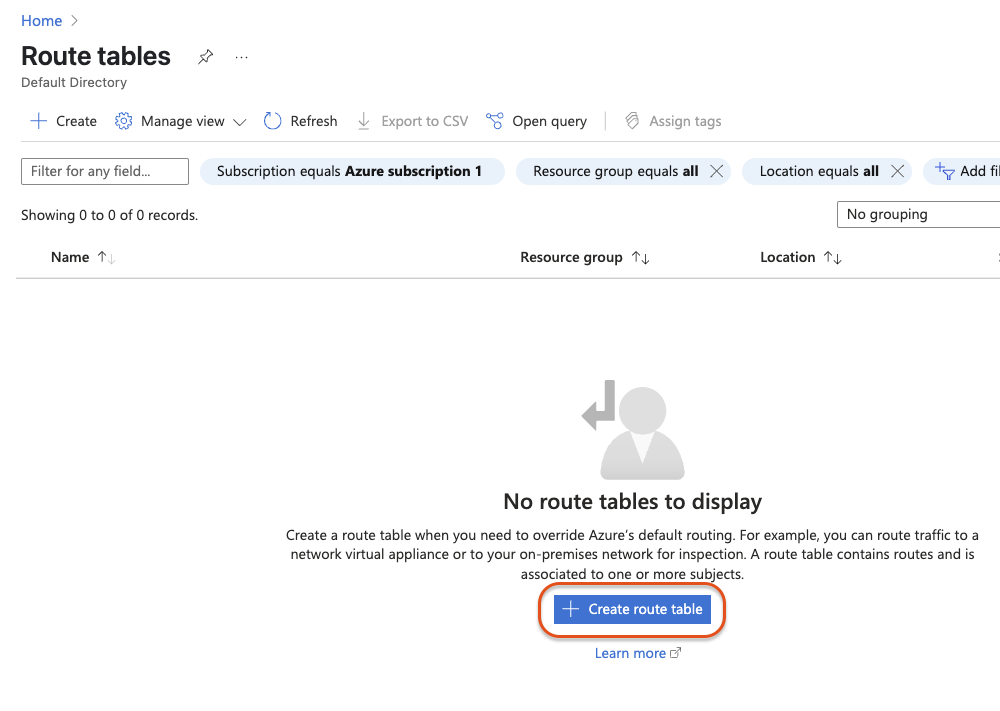This screenshot has width=1000, height=711.
Task: Edit the Resource group equals all filter
Action: click(x=615, y=172)
